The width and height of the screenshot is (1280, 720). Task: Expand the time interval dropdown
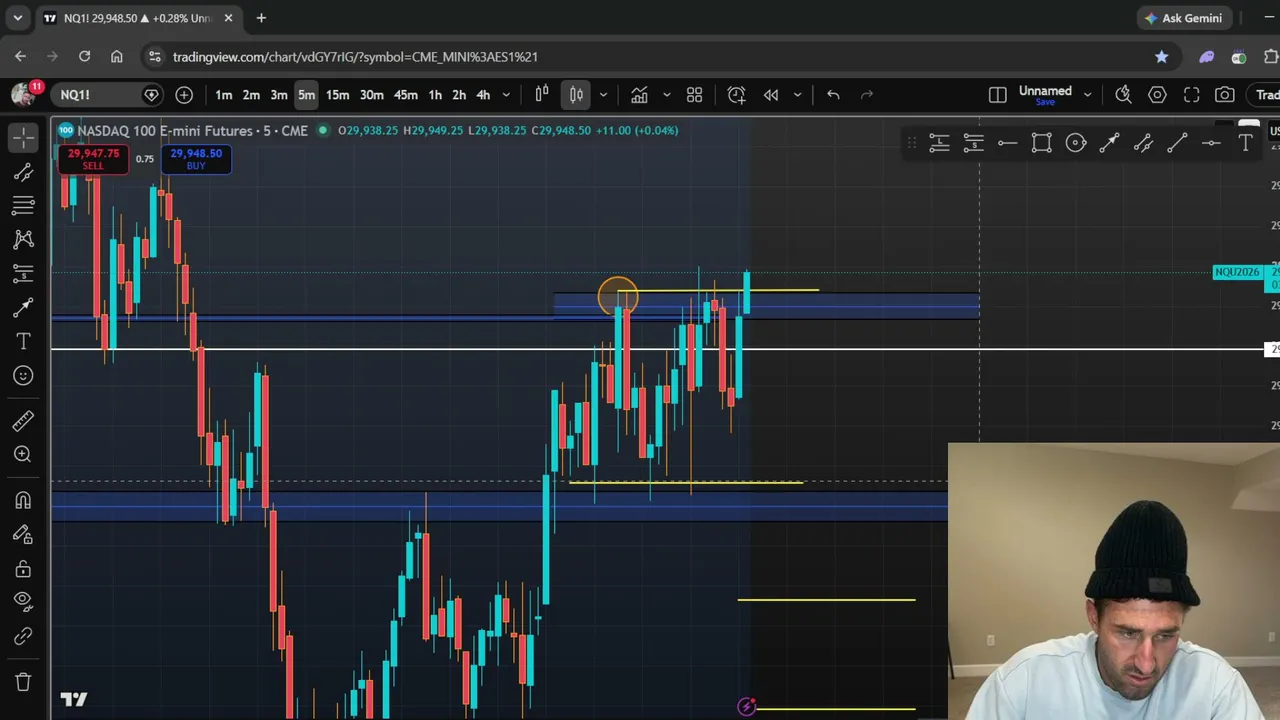click(x=506, y=95)
